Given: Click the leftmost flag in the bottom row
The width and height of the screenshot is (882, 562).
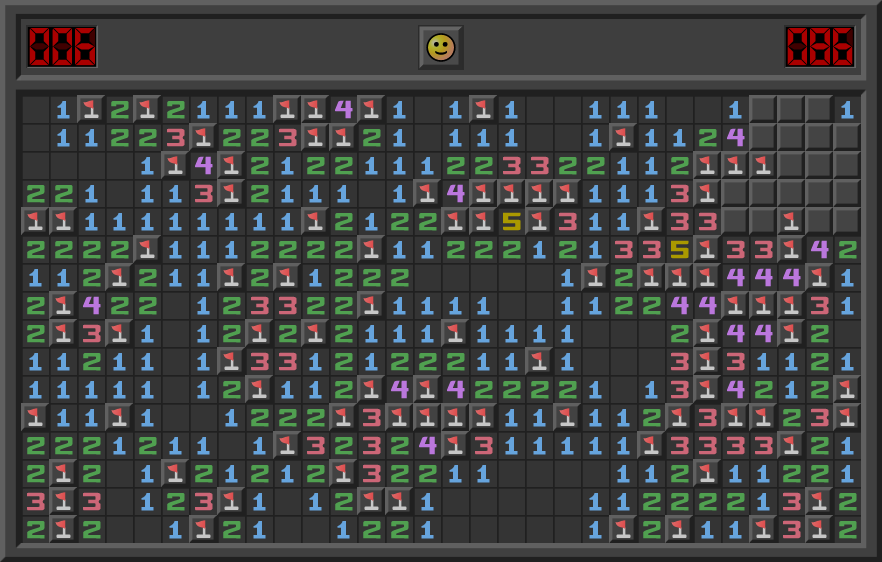Looking at the screenshot, I should click(64, 529).
